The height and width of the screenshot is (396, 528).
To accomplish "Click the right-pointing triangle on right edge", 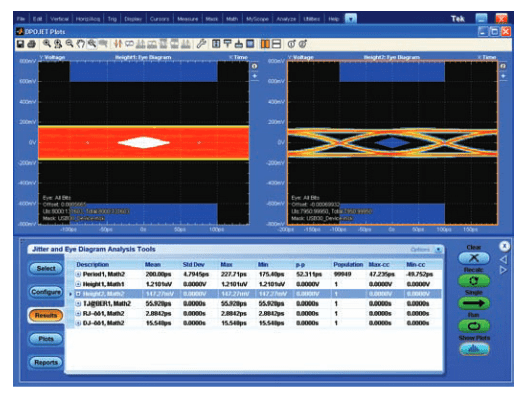I will coord(504,270).
